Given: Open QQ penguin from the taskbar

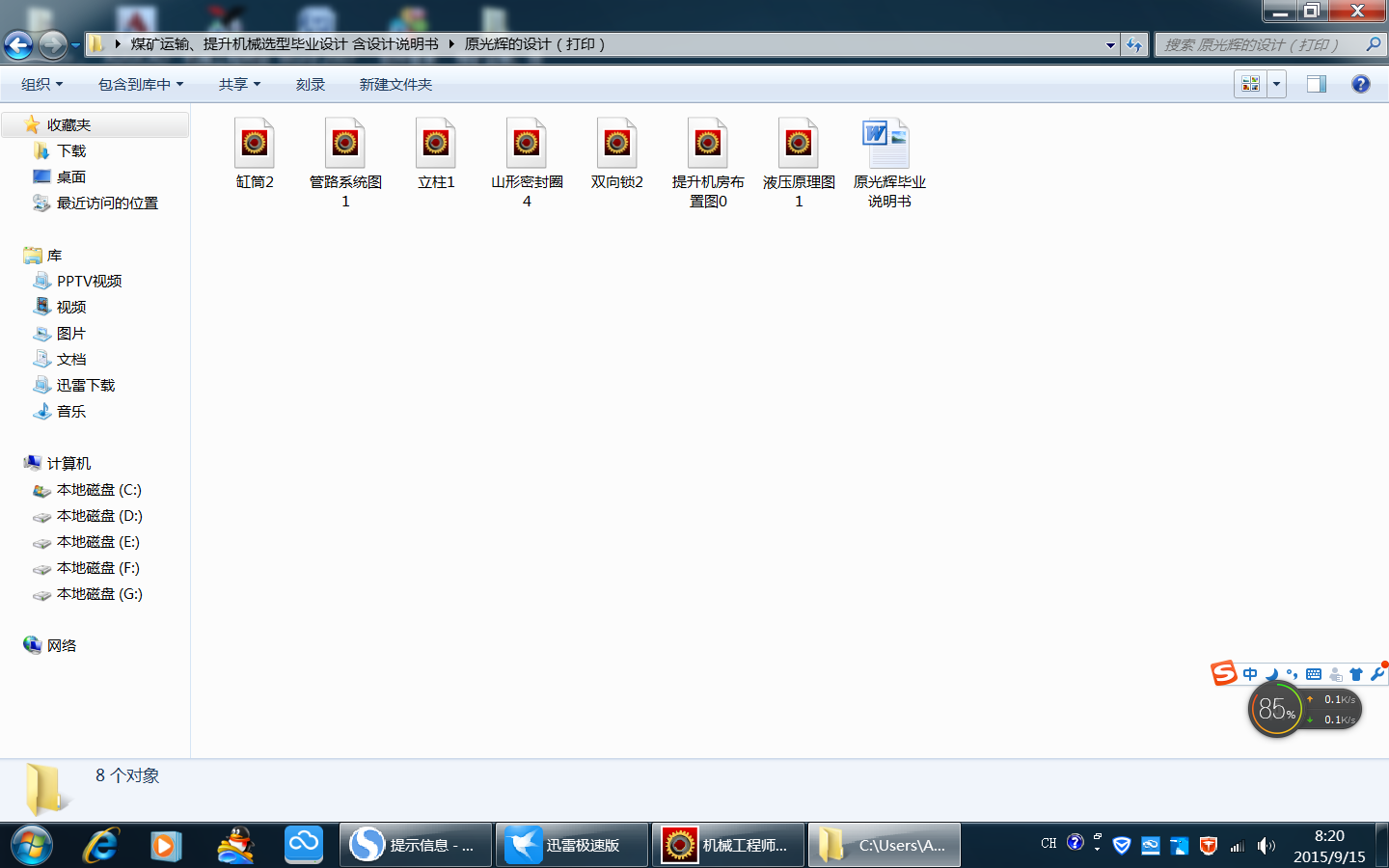Looking at the screenshot, I should click(x=235, y=846).
